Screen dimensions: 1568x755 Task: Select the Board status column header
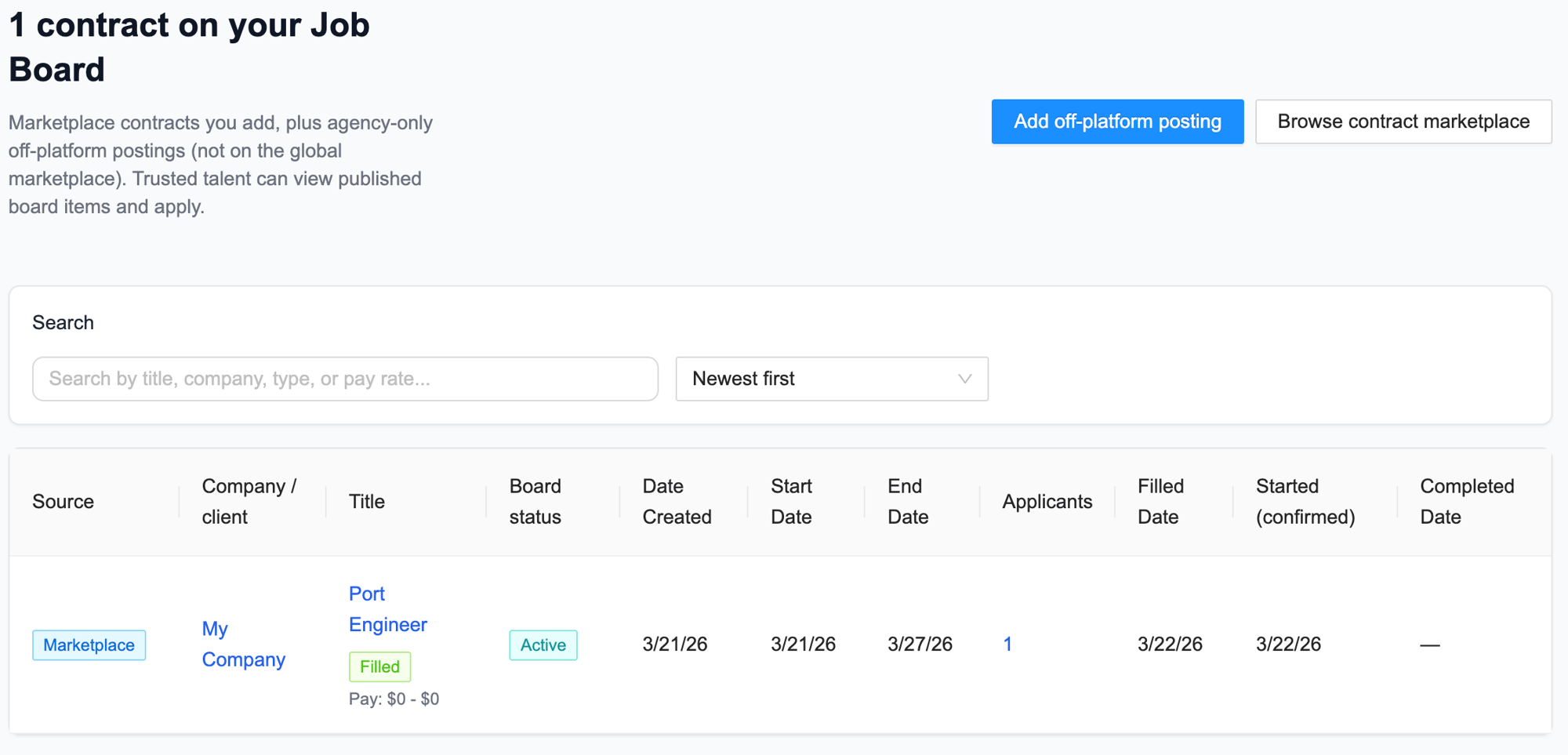tap(535, 502)
